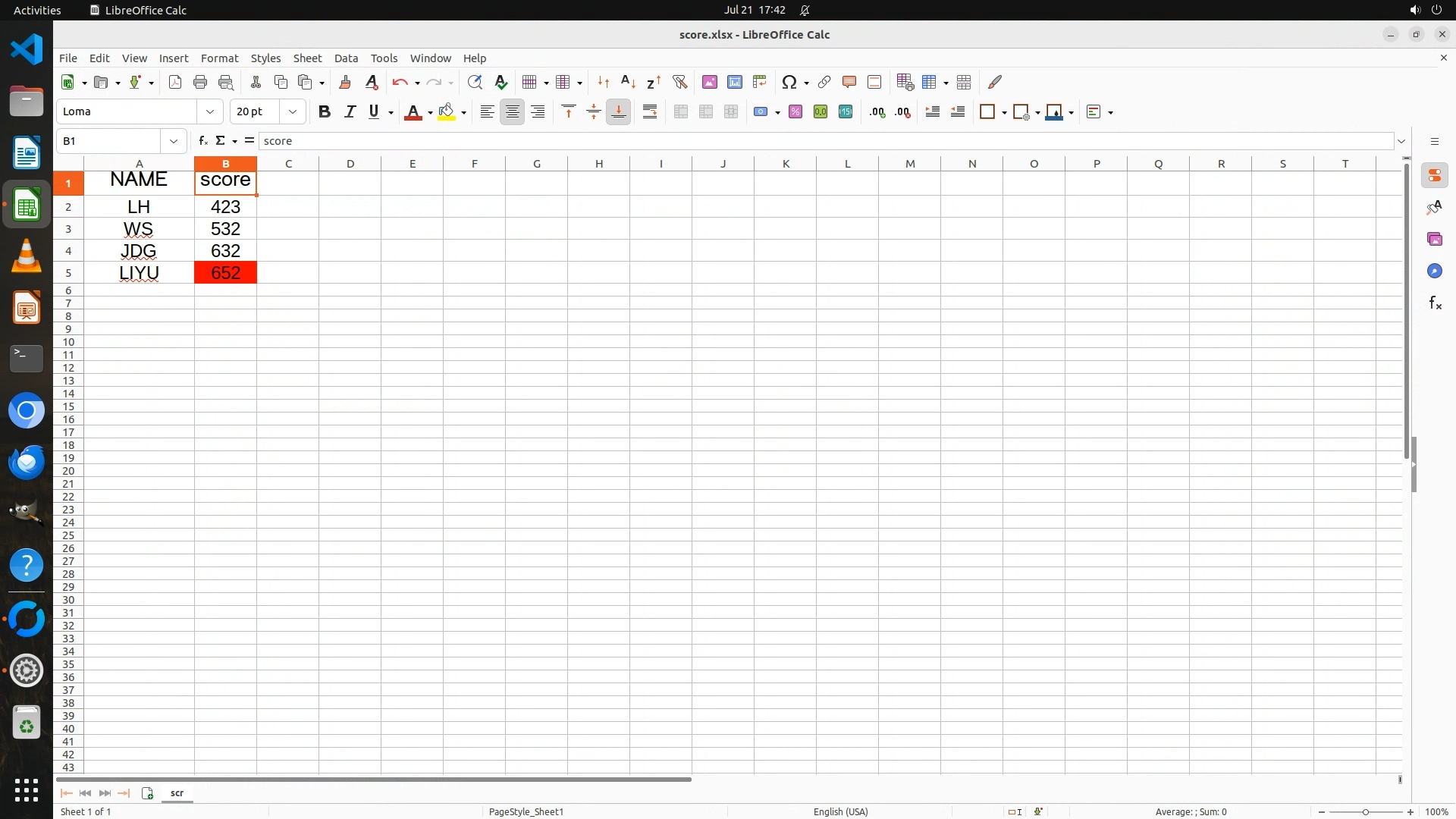Open the Function Wizard beside the formula bar
This screenshot has height=819, width=1456.
point(202,140)
